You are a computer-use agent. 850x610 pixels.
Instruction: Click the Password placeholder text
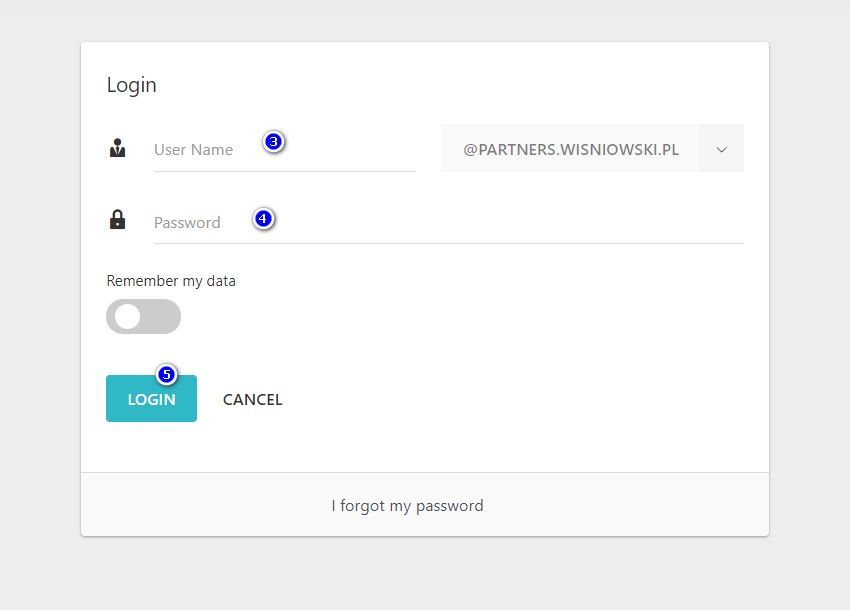187,223
